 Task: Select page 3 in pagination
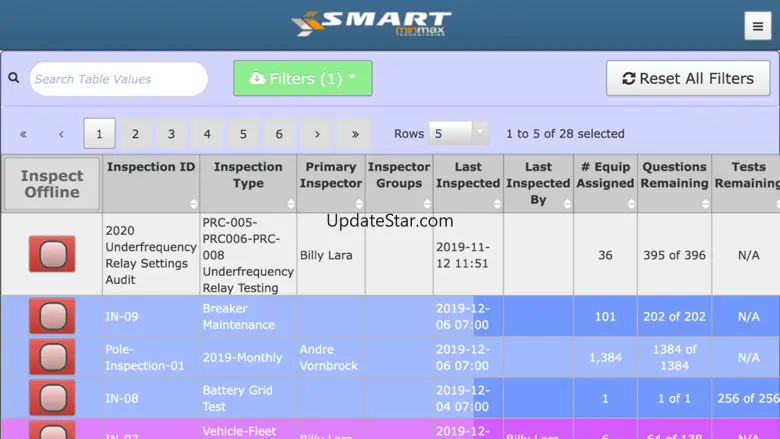pyautogui.click(x=171, y=134)
